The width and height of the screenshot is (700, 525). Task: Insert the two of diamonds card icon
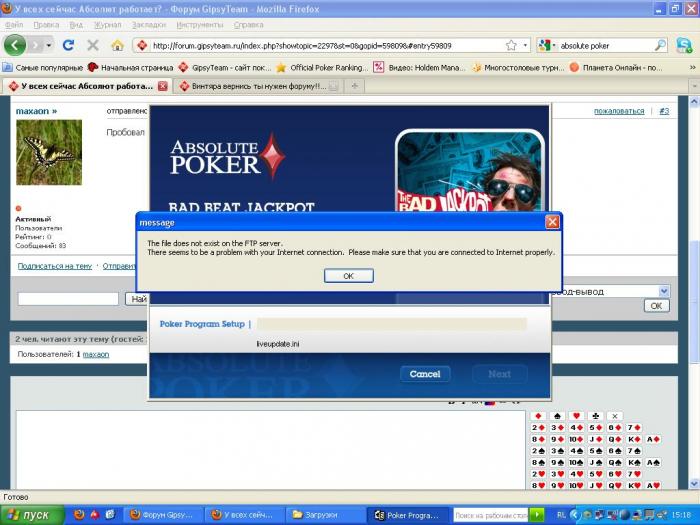click(x=538, y=428)
